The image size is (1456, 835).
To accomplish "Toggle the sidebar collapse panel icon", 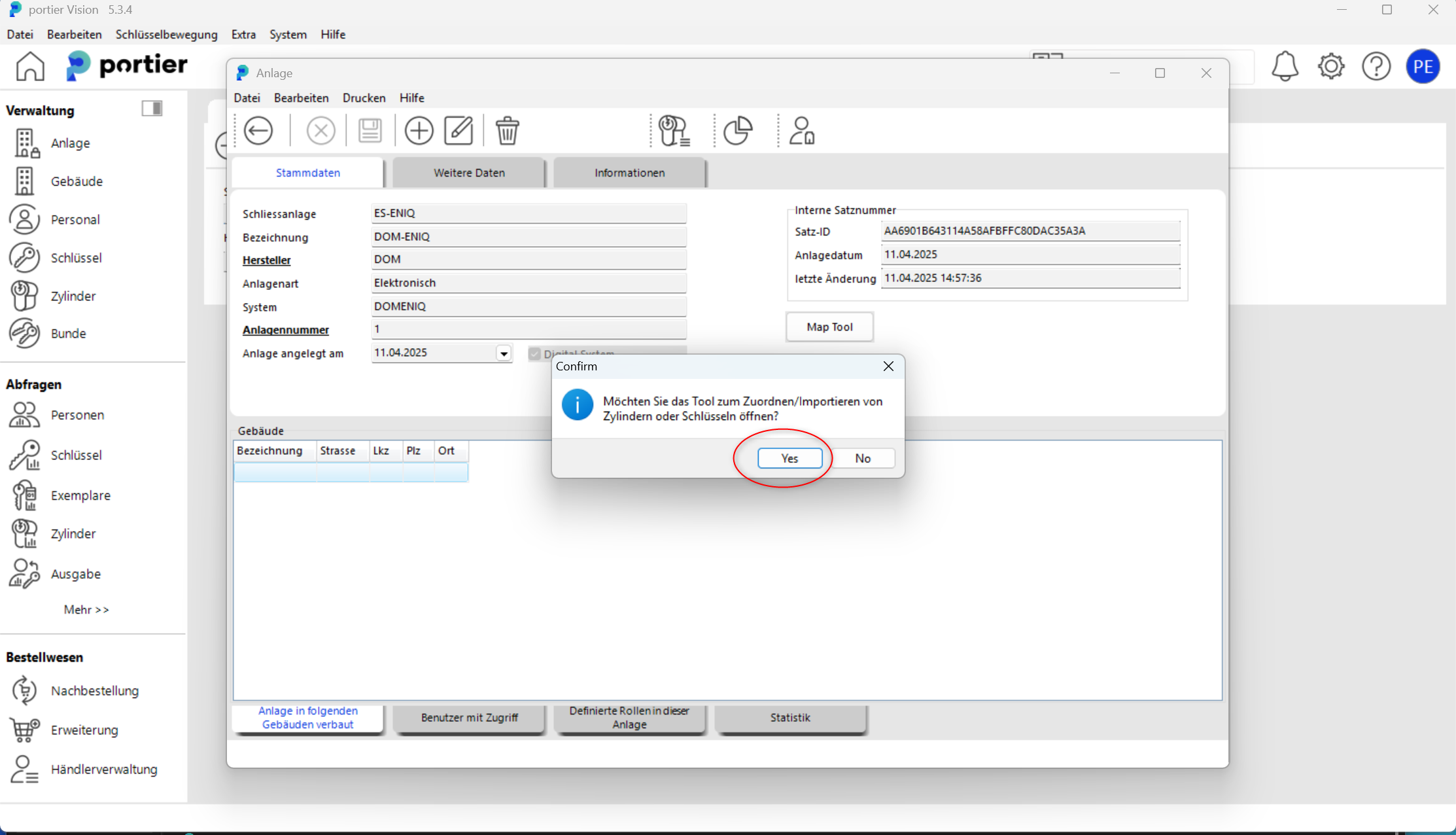I will coord(152,109).
